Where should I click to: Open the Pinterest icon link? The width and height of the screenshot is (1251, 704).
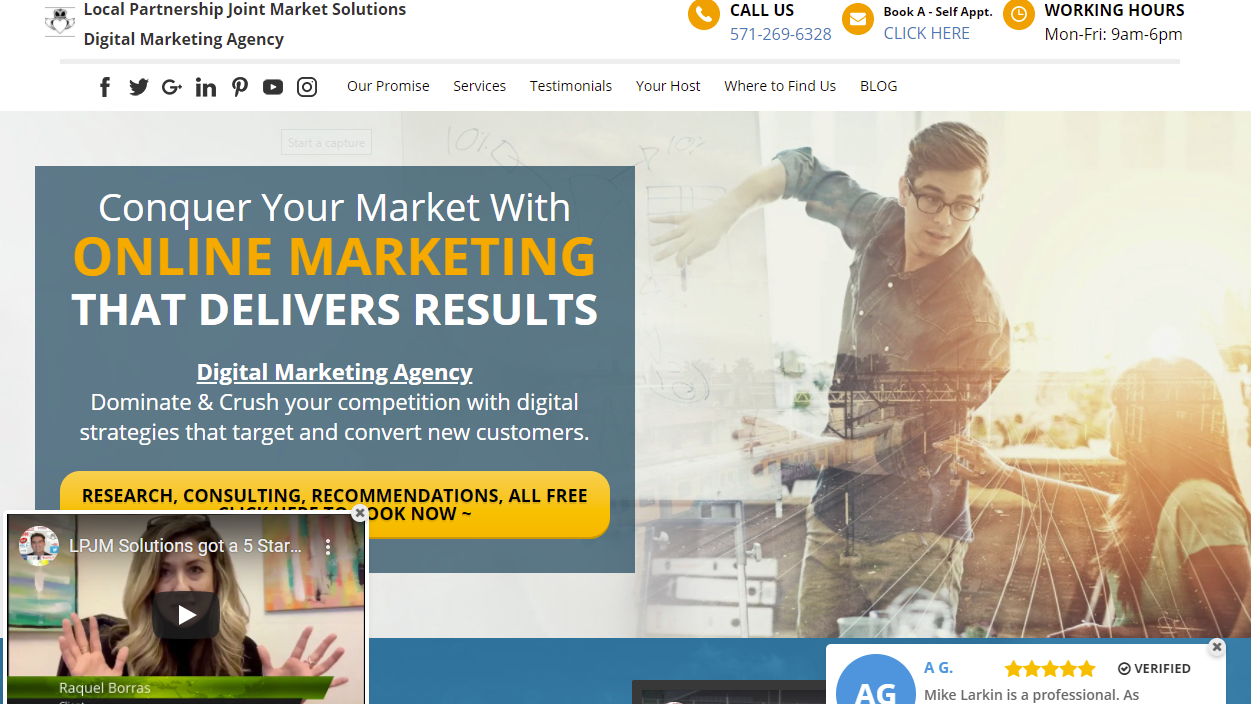pos(240,87)
